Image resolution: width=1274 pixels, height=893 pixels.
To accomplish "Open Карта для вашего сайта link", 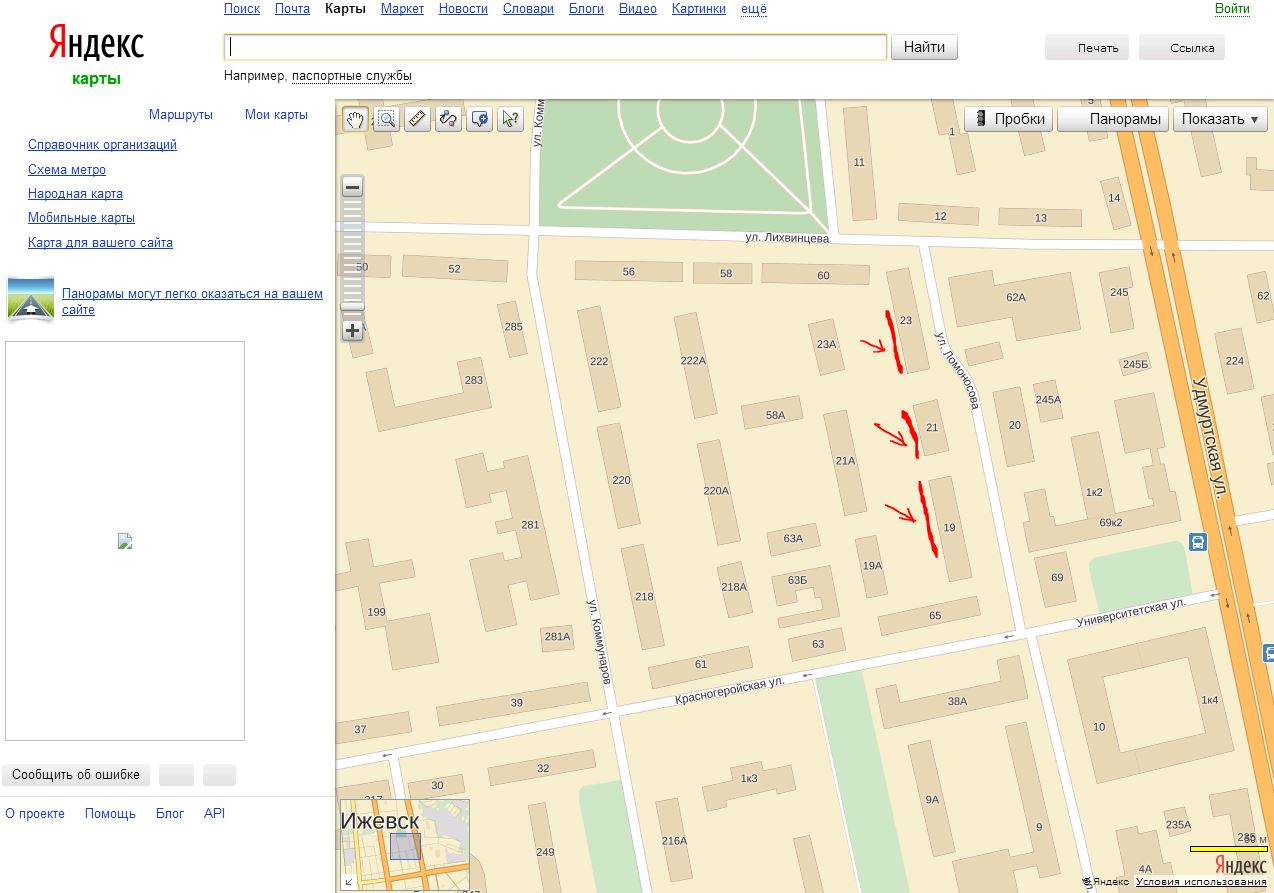I will point(100,243).
